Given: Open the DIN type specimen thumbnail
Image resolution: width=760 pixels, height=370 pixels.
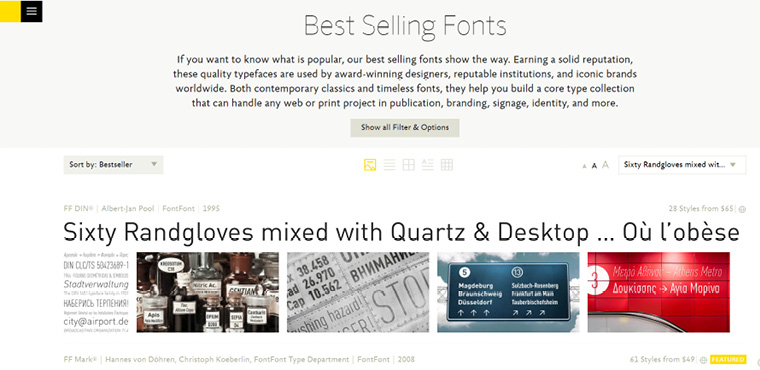Looking at the screenshot, I should 96,292.
